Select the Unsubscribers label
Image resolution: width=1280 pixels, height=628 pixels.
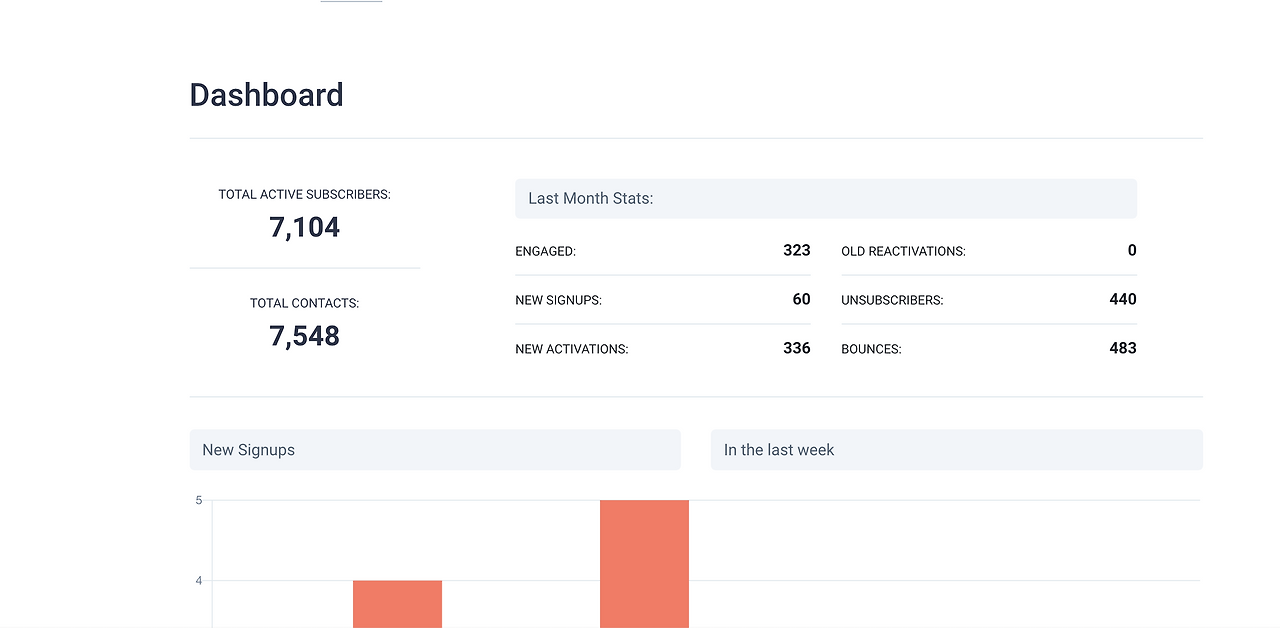pos(892,300)
